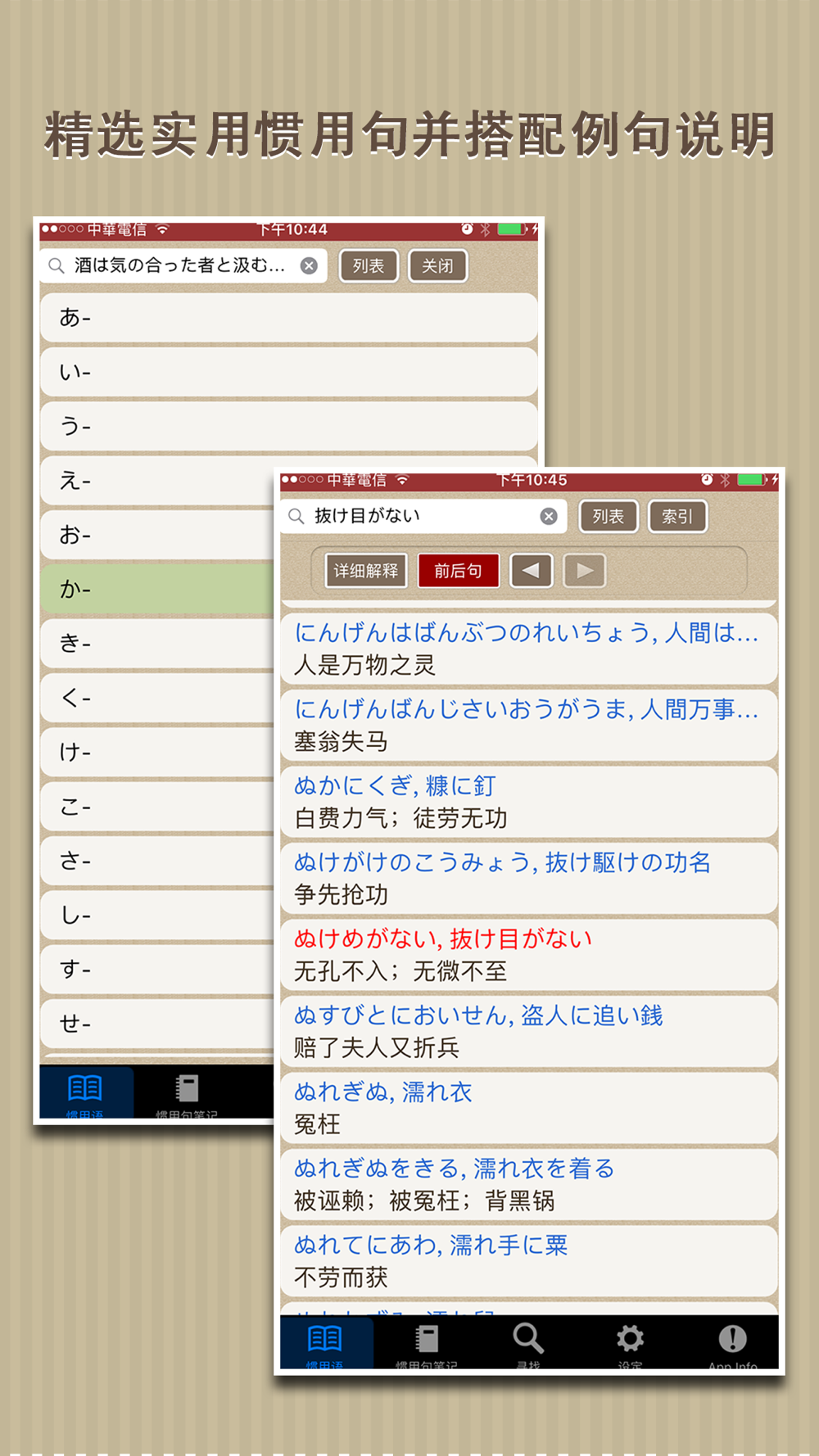The height and width of the screenshot is (1456, 819).
Task: Select the し- index row
Action: pos(157,915)
